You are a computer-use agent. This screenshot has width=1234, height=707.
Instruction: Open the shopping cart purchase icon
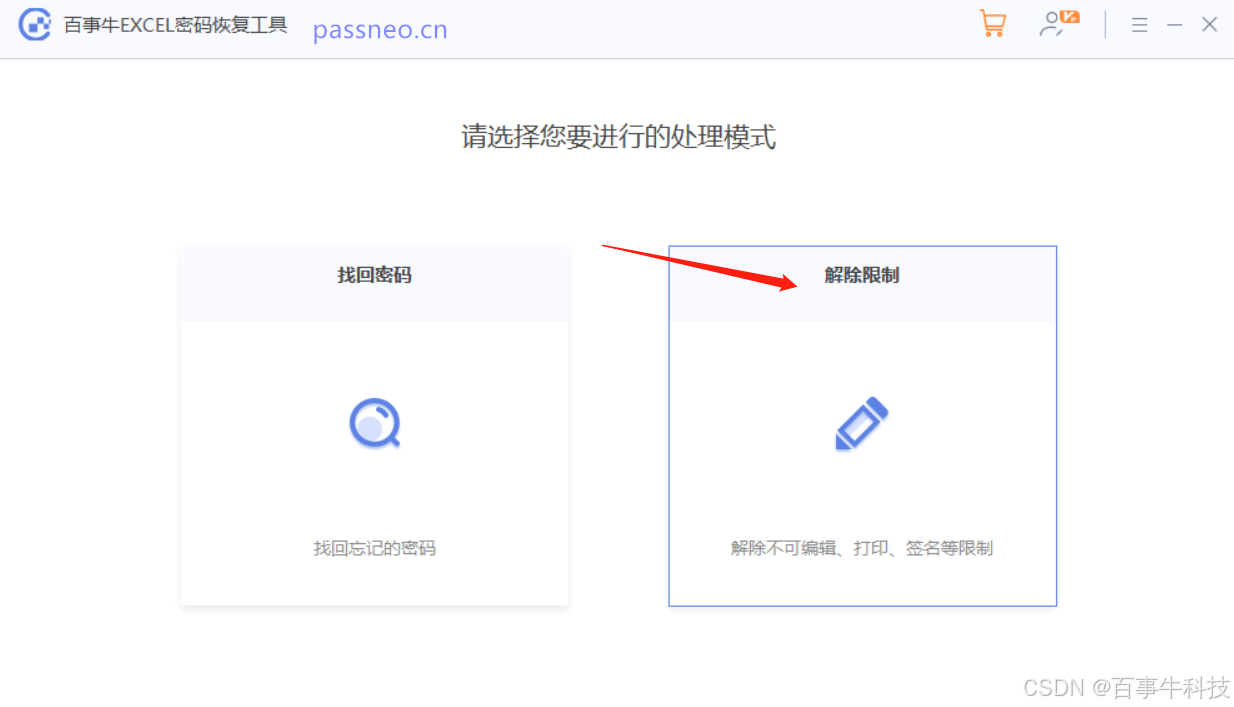(992, 24)
